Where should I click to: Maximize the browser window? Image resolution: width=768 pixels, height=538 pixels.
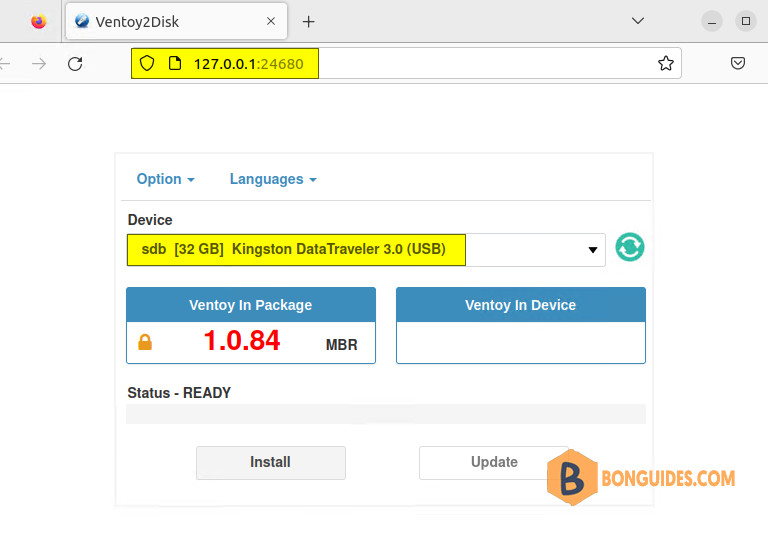point(745,21)
